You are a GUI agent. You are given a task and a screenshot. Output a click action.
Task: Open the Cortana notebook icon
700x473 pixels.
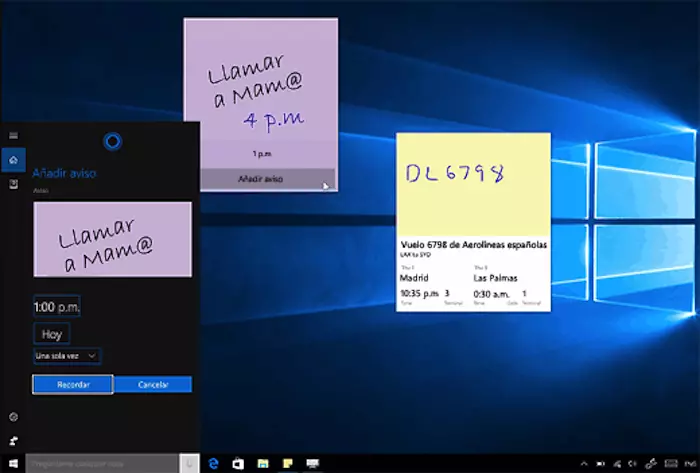tap(13, 185)
